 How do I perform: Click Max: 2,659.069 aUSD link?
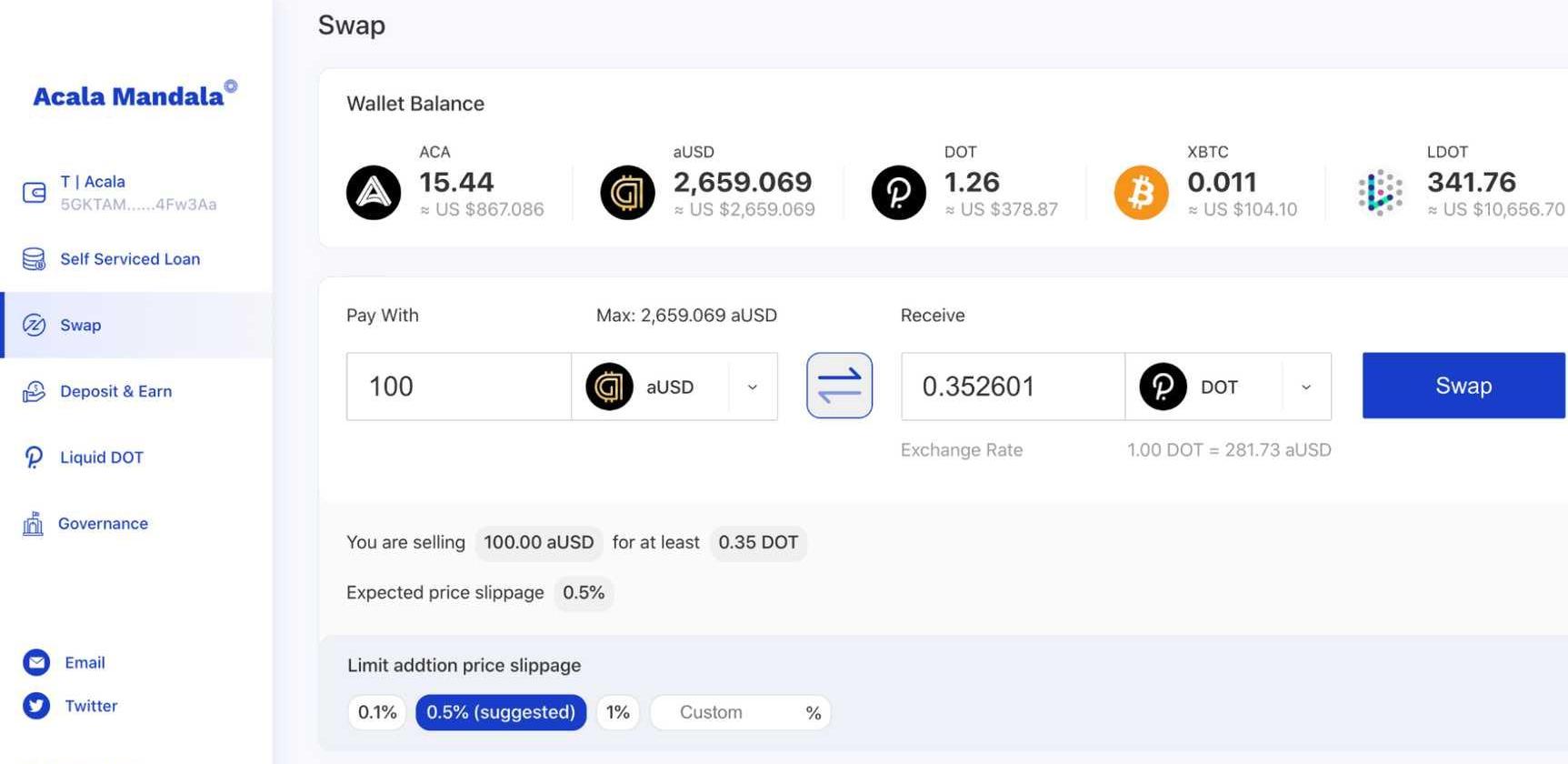click(x=686, y=316)
